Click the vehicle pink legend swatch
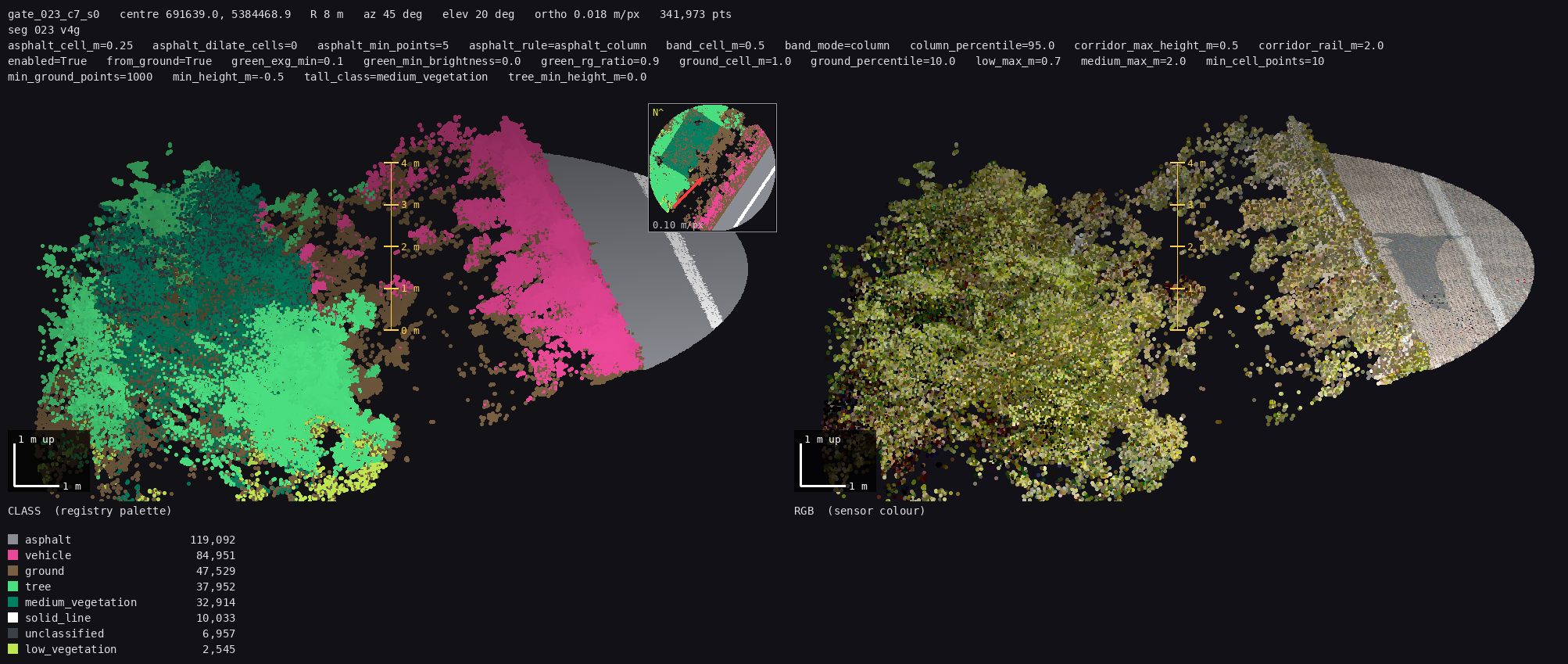Screen dimensions: 1568x664 pos(13,555)
